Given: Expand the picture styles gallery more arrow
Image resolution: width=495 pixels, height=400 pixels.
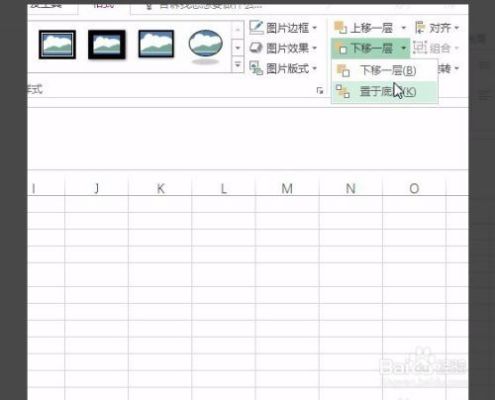Looking at the screenshot, I should 237,65.
